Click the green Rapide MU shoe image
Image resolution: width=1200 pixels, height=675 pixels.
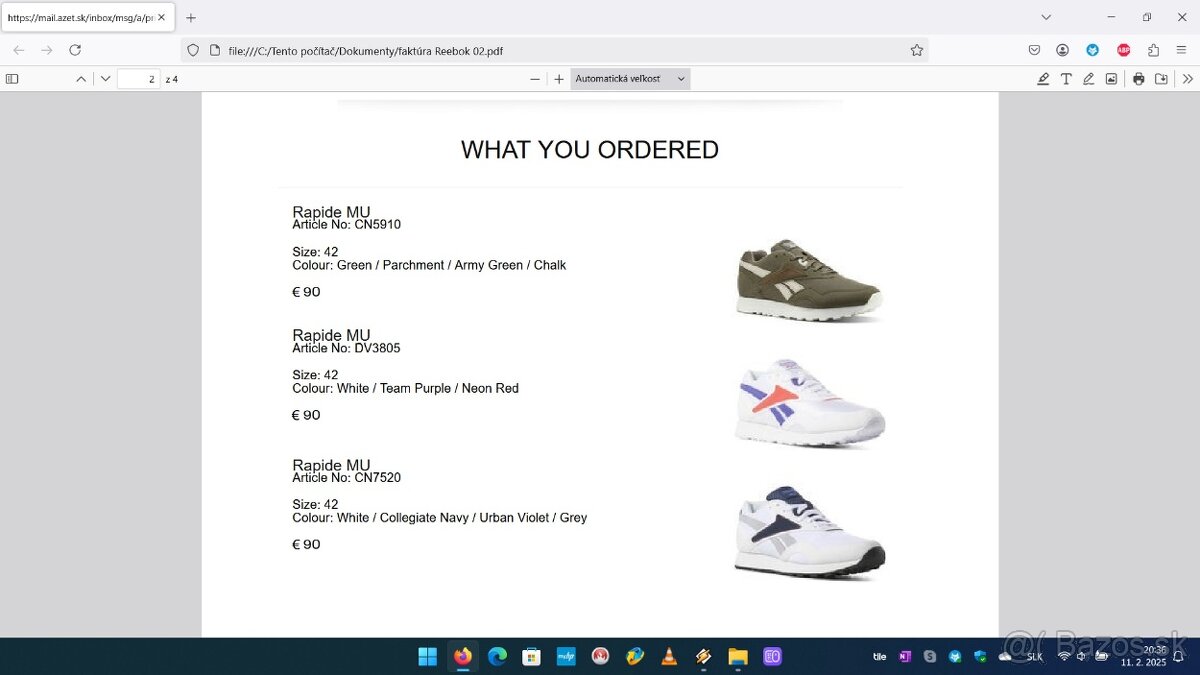pos(809,280)
